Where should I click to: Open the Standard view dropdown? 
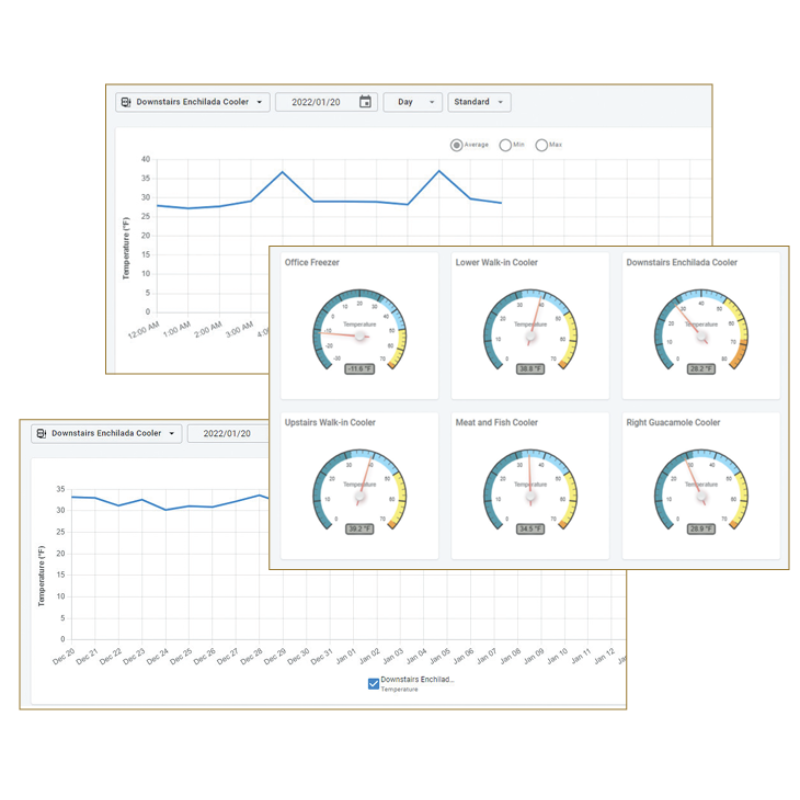479,102
